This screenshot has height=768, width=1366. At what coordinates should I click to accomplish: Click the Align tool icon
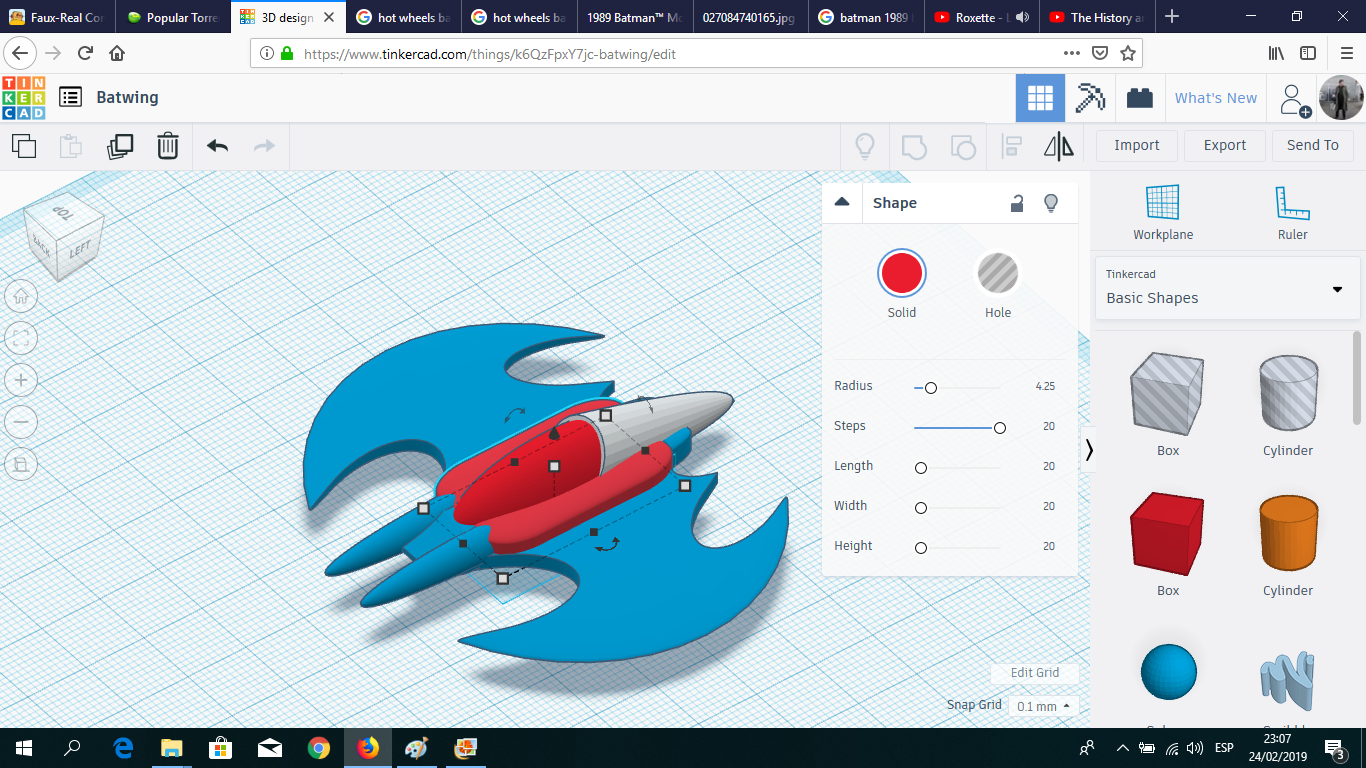[x=1011, y=147]
